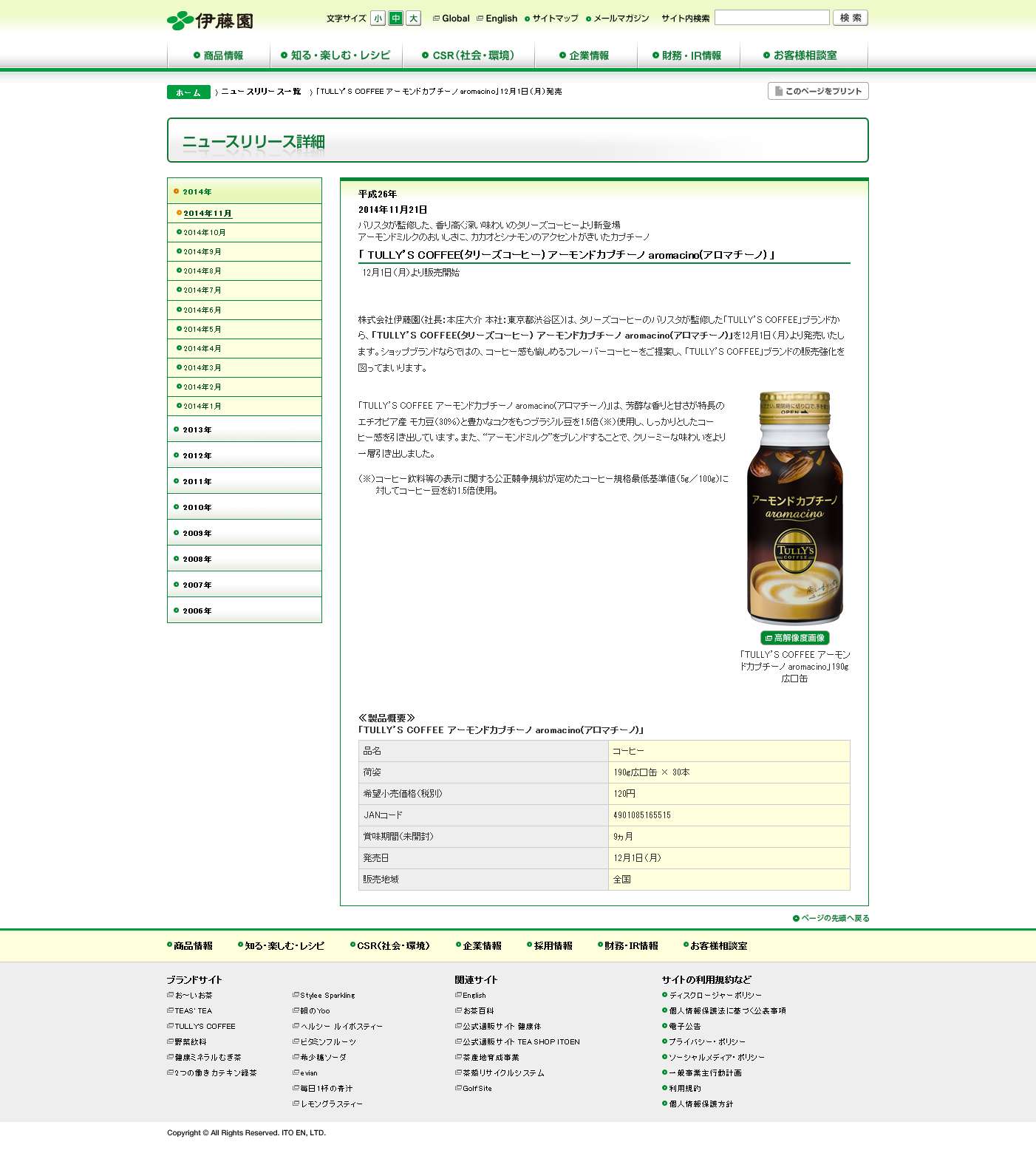Expand the 2012年 sidebar section
1036x1156 pixels.
245,455
